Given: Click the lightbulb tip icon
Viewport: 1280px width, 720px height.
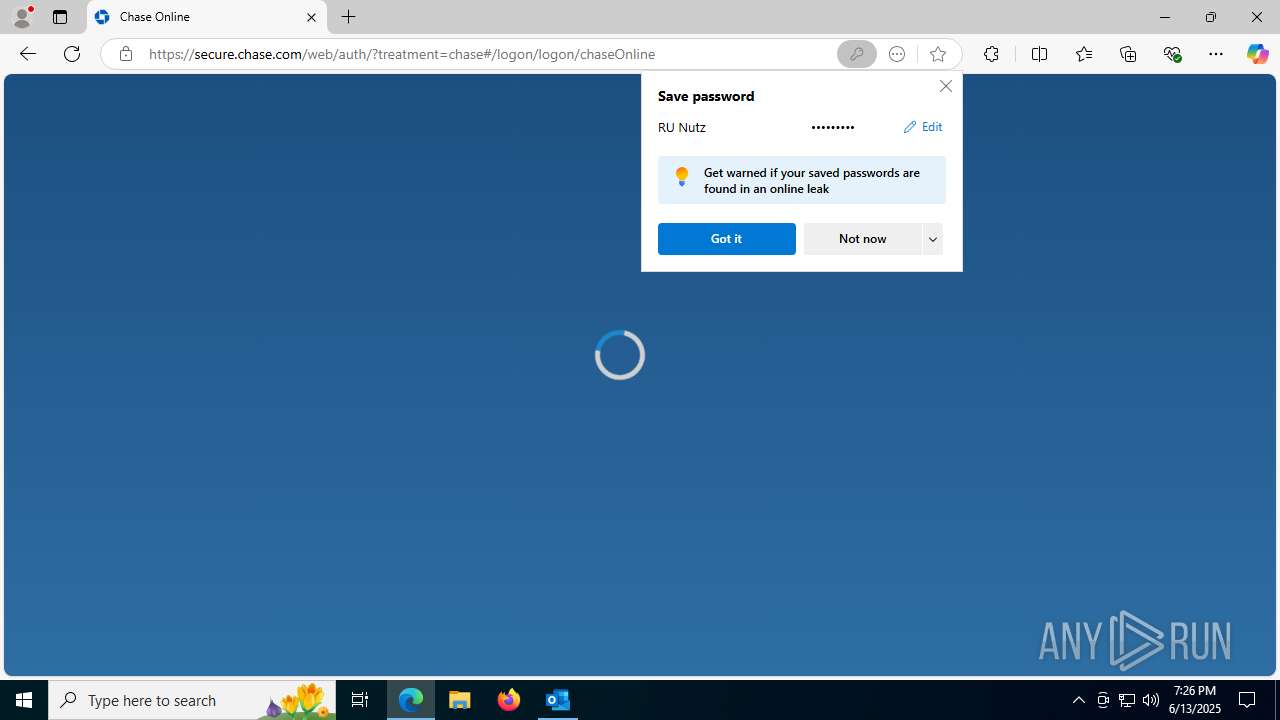Looking at the screenshot, I should pyautogui.click(x=682, y=177).
